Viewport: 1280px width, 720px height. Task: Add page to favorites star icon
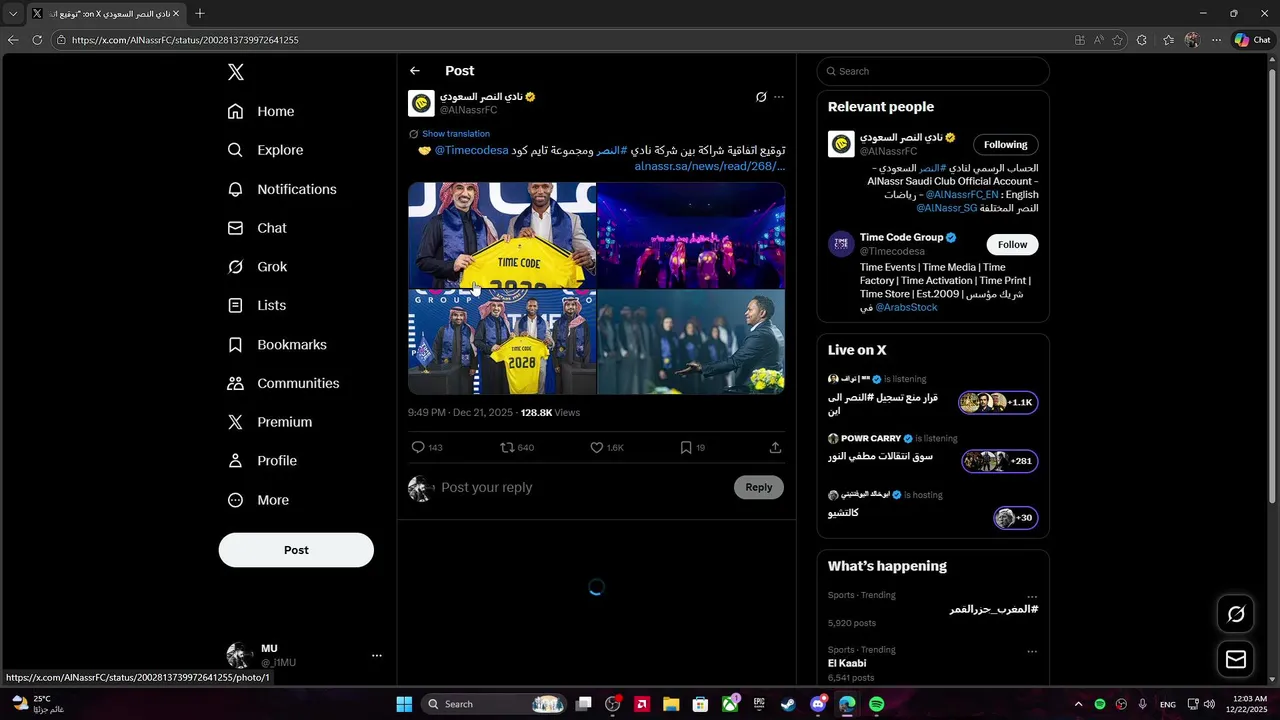pos(1118,40)
